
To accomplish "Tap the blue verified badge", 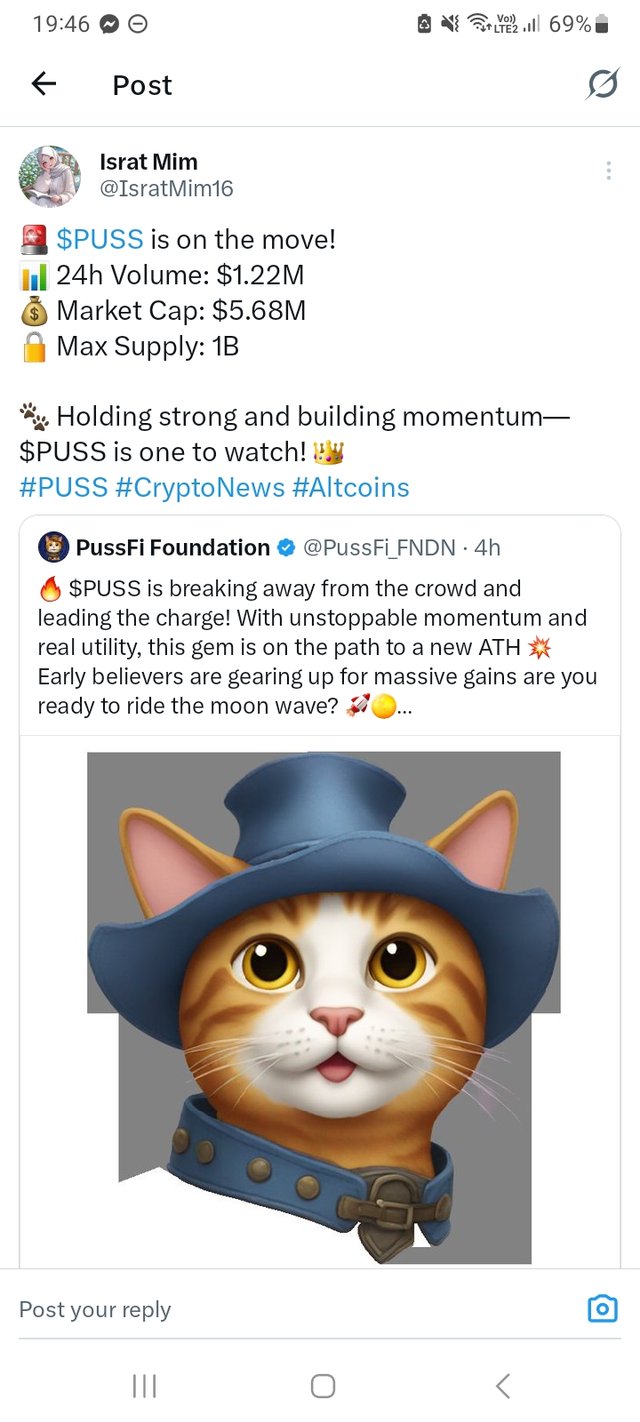I will [x=286, y=548].
